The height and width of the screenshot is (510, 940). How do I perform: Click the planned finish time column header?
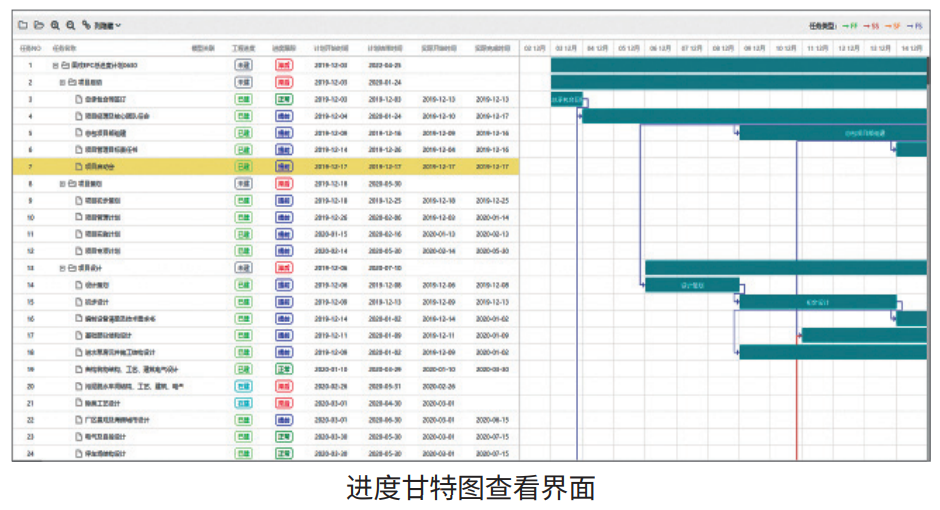(385, 48)
